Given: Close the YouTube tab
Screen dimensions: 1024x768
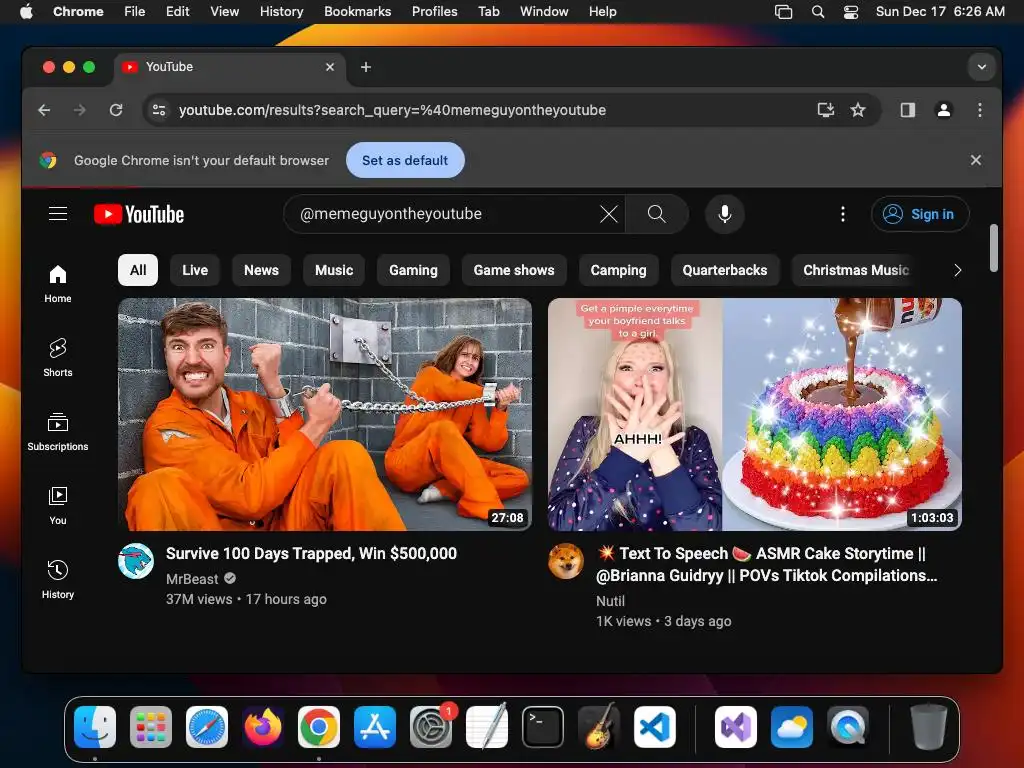Looking at the screenshot, I should pyautogui.click(x=330, y=67).
